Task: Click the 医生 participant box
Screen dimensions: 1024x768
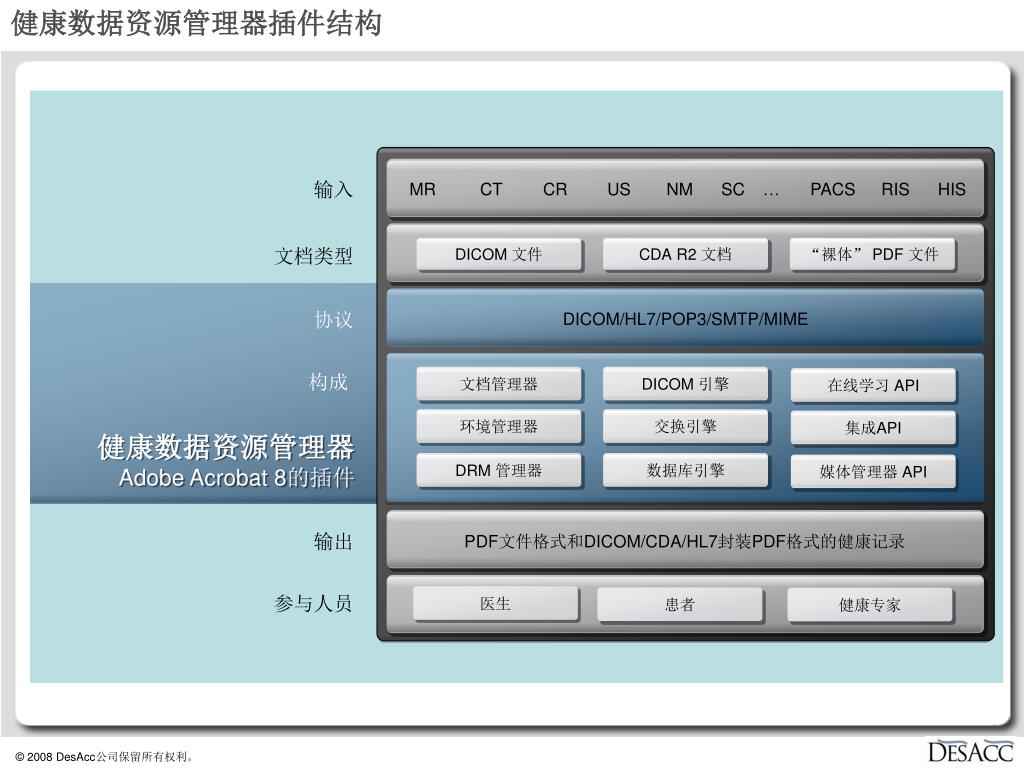Action: coord(496,604)
